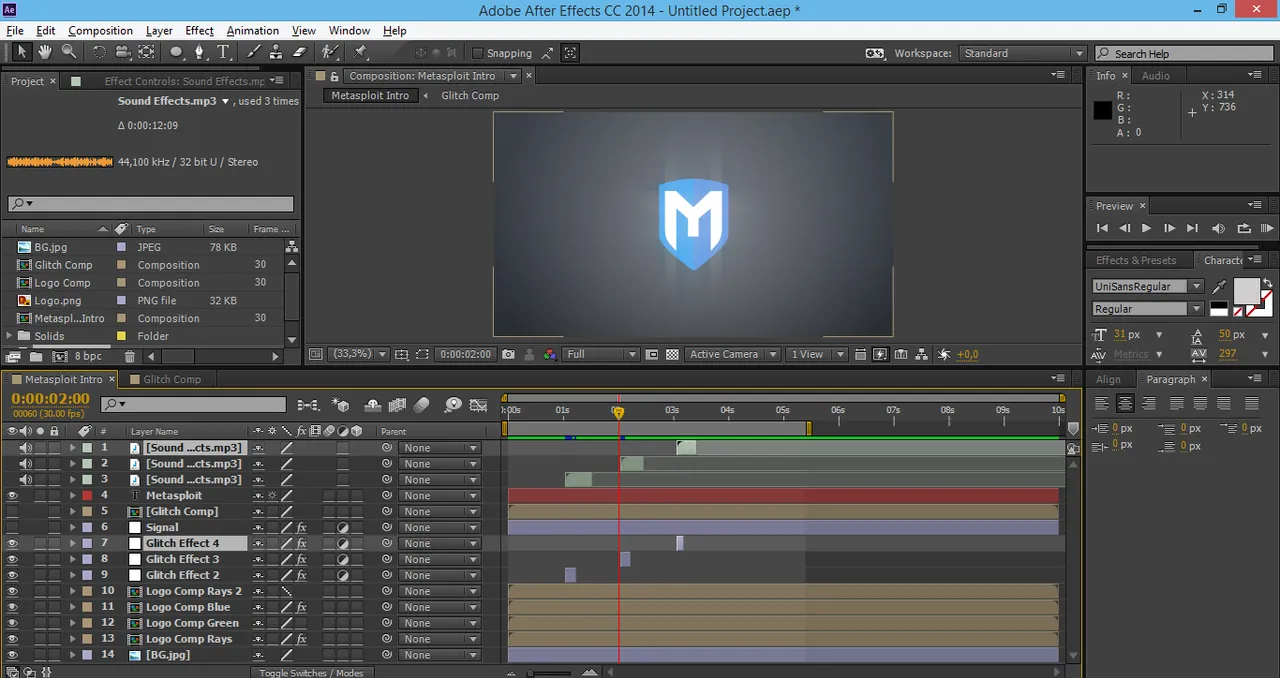1280x678 pixels.
Task: Open the Animation menu
Action: click(x=253, y=31)
